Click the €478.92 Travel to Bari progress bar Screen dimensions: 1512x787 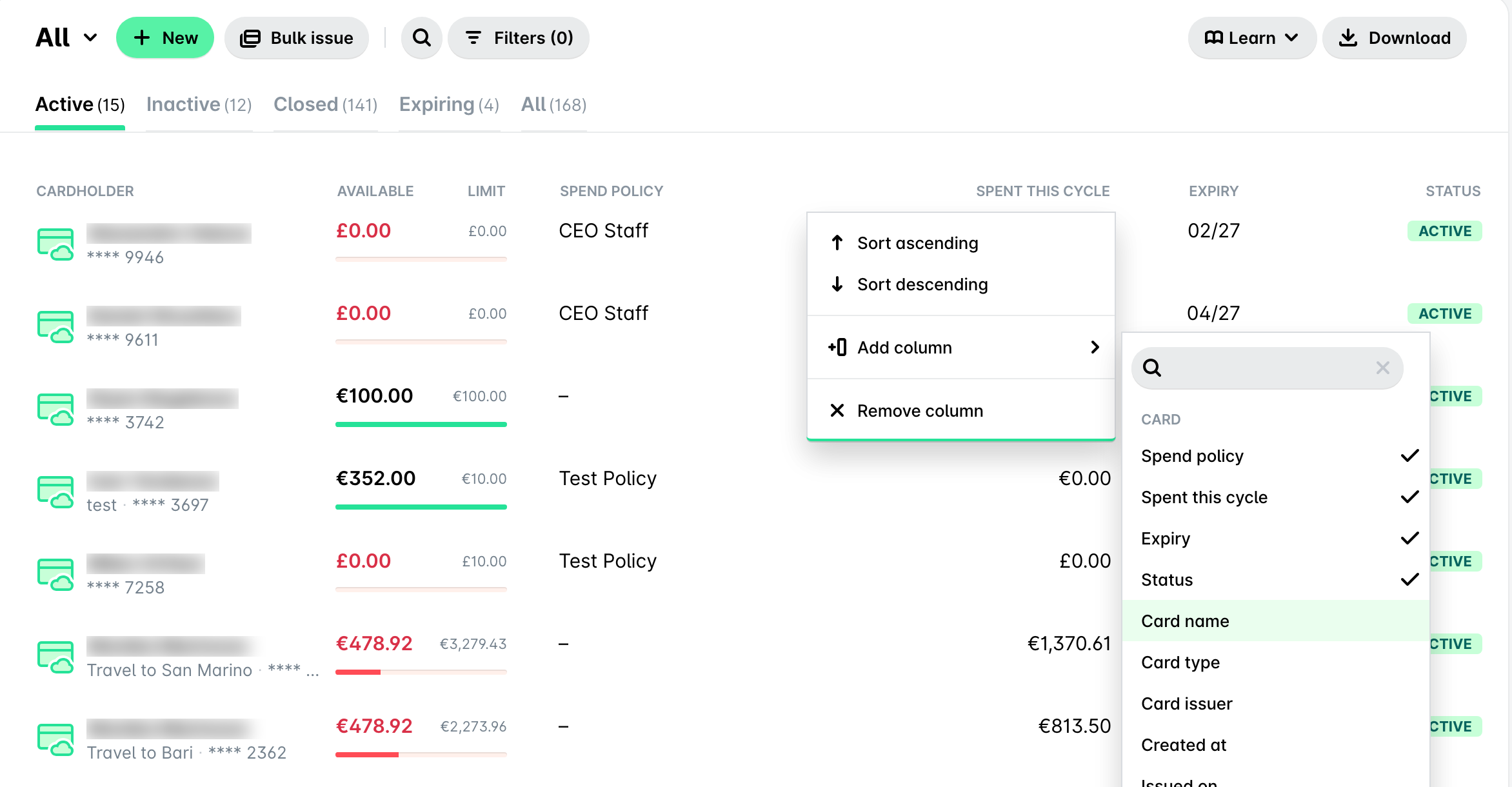(421, 755)
